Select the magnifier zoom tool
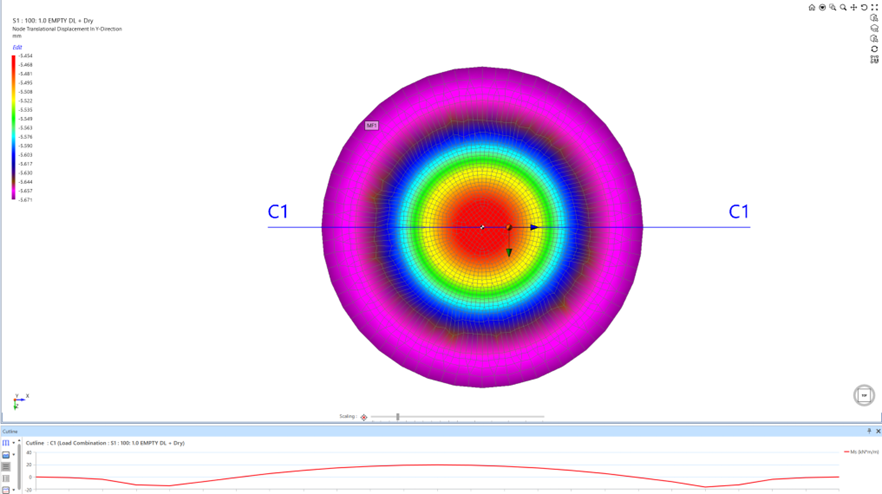 843,7
